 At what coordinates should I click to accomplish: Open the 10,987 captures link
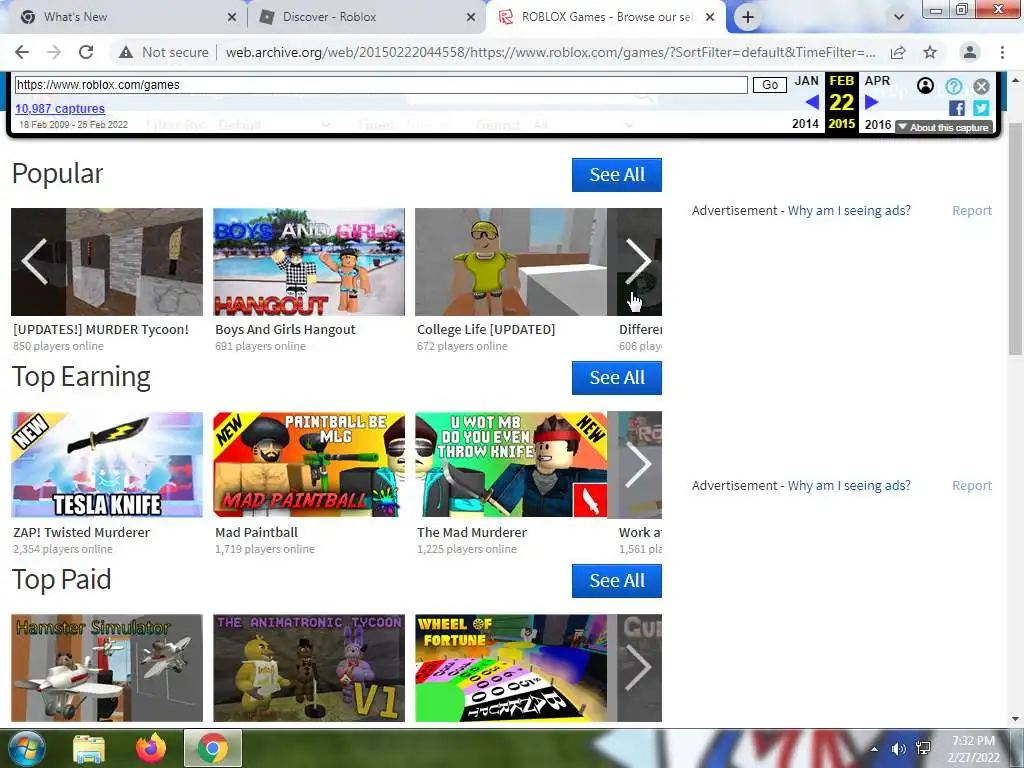[59, 108]
